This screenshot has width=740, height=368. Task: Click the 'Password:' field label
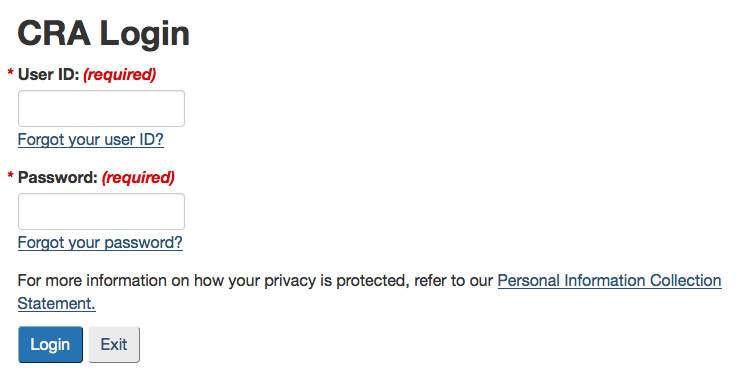pos(58,177)
